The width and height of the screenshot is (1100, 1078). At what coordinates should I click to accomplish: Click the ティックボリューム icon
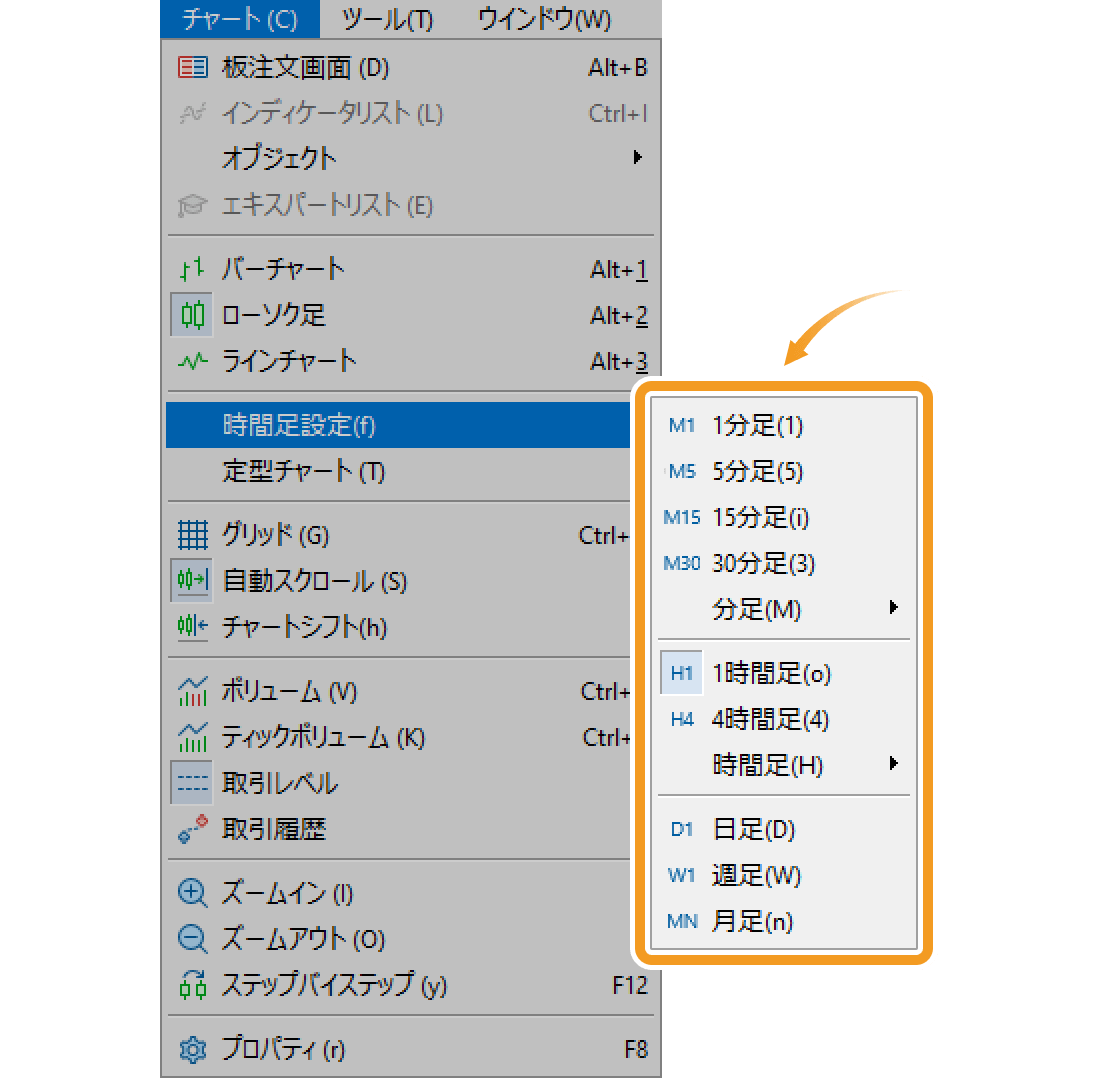192,737
